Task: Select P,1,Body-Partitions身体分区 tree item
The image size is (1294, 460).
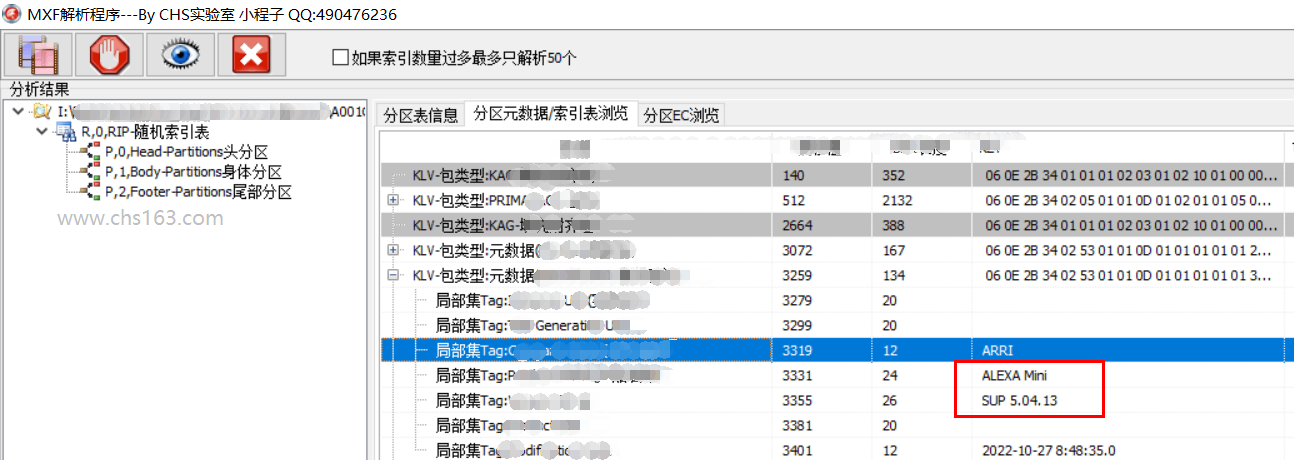Action: (x=193, y=172)
